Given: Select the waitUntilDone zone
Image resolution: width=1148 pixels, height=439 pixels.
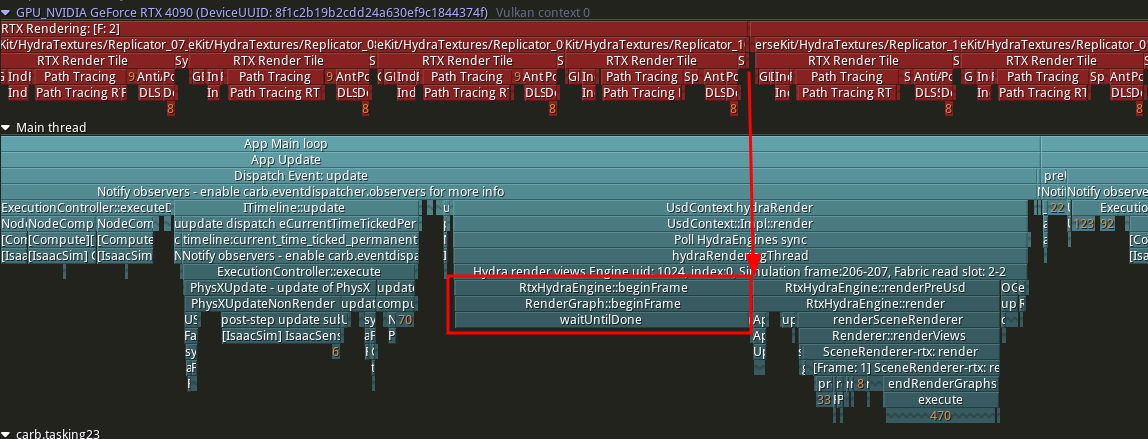Looking at the screenshot, I should tap(601, 320).
